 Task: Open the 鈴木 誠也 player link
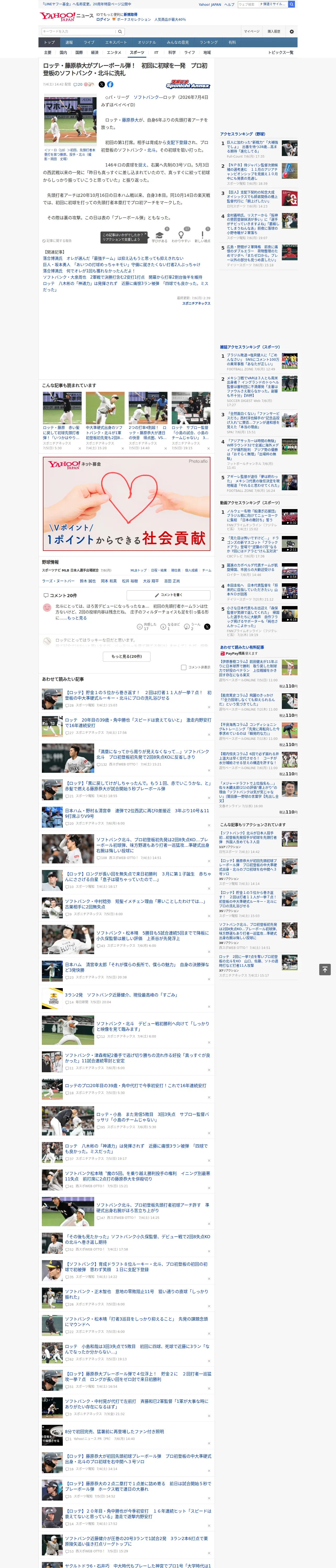tap(88, 581)
